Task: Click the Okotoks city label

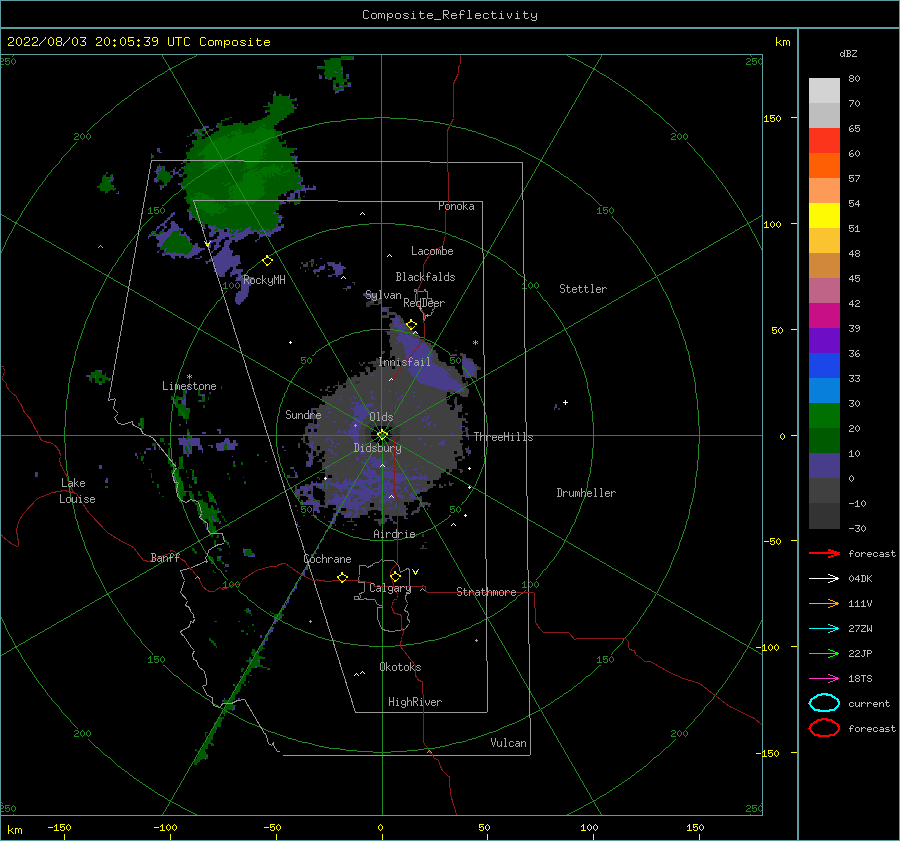Action: coord(400,666)
